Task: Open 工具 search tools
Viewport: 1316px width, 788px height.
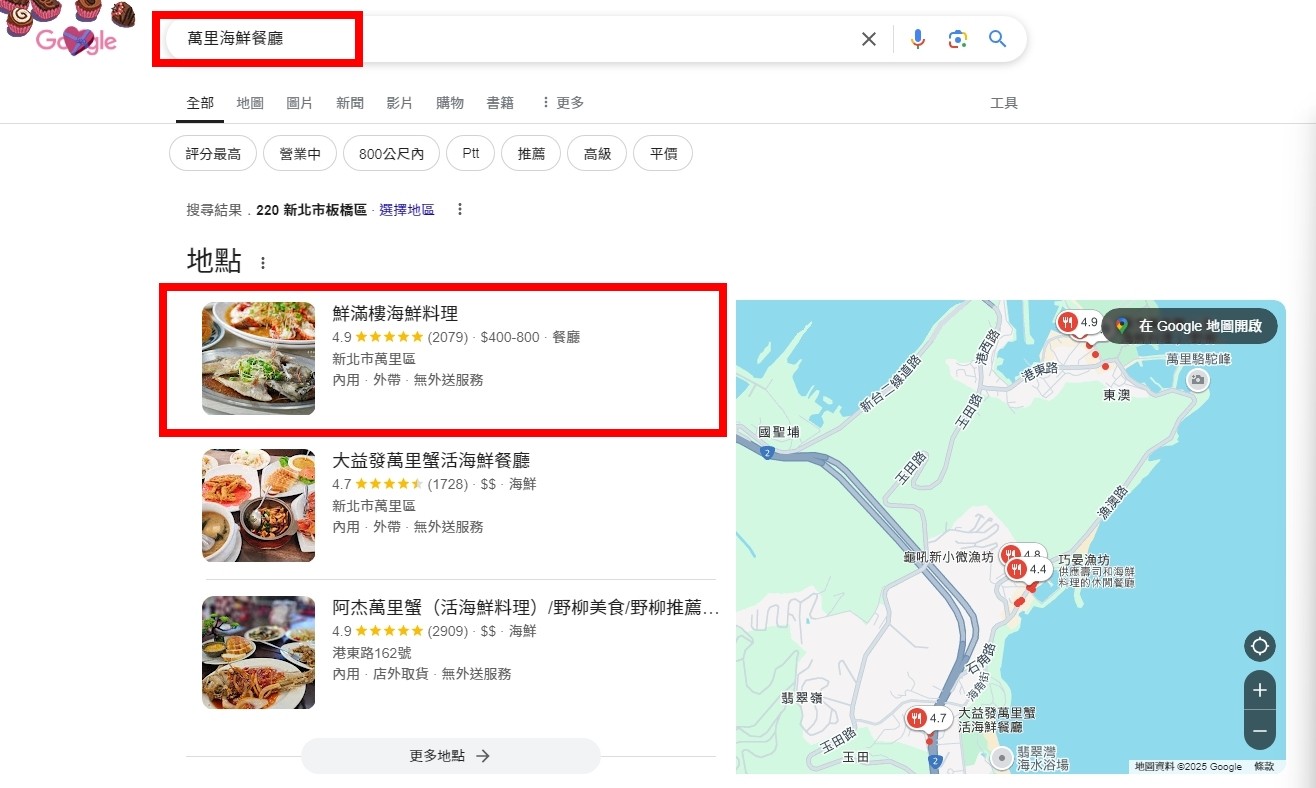Action: (1004, 103)
